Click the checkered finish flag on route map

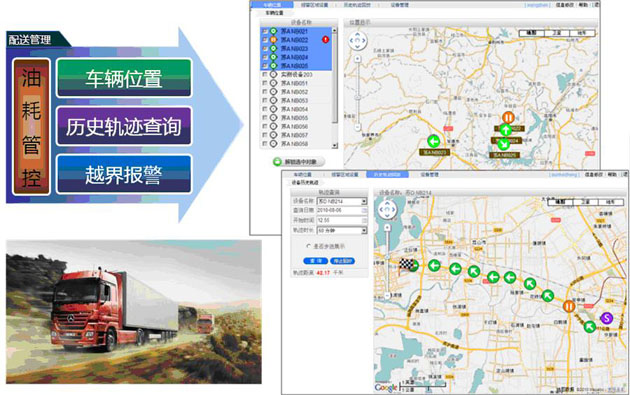[x=407, y=264]
